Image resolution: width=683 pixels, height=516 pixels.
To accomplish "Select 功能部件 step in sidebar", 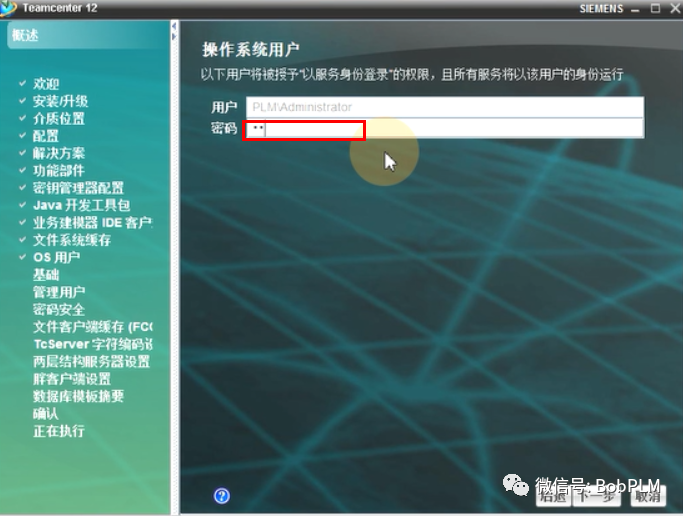I will [59, 170].
